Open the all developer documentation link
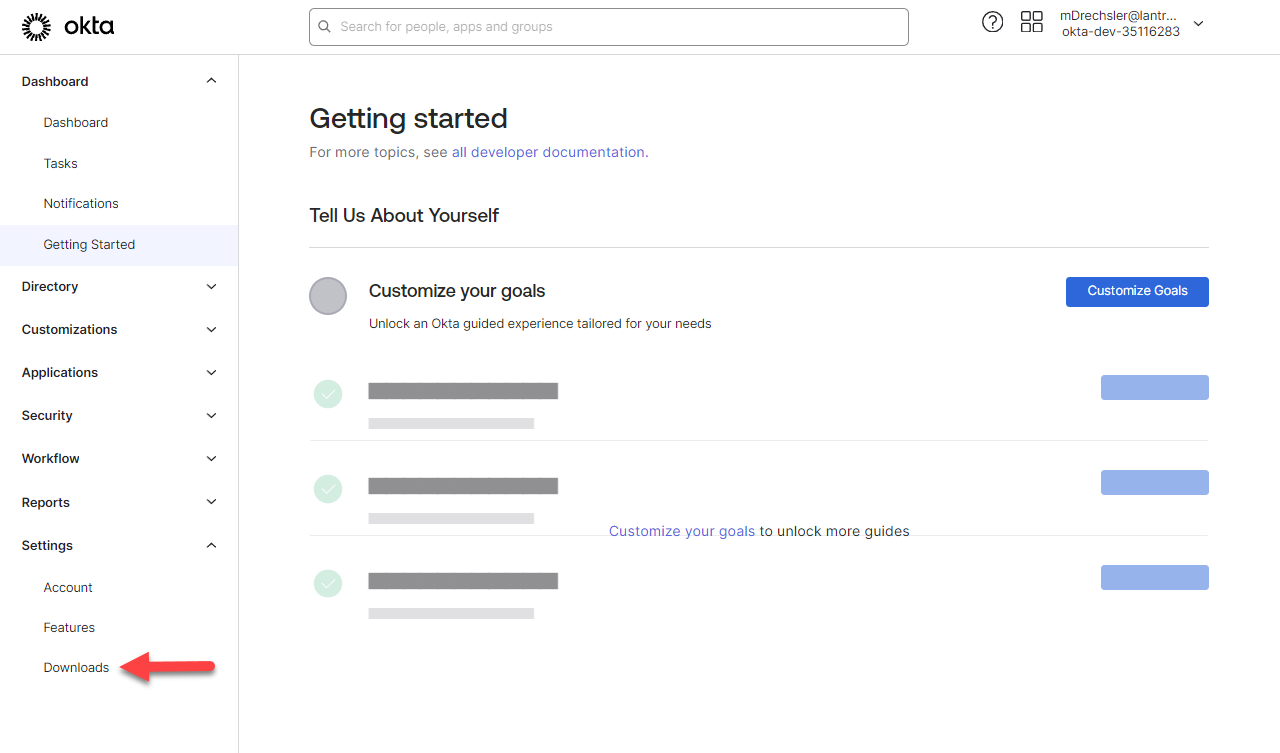 [x=548, y=153]
